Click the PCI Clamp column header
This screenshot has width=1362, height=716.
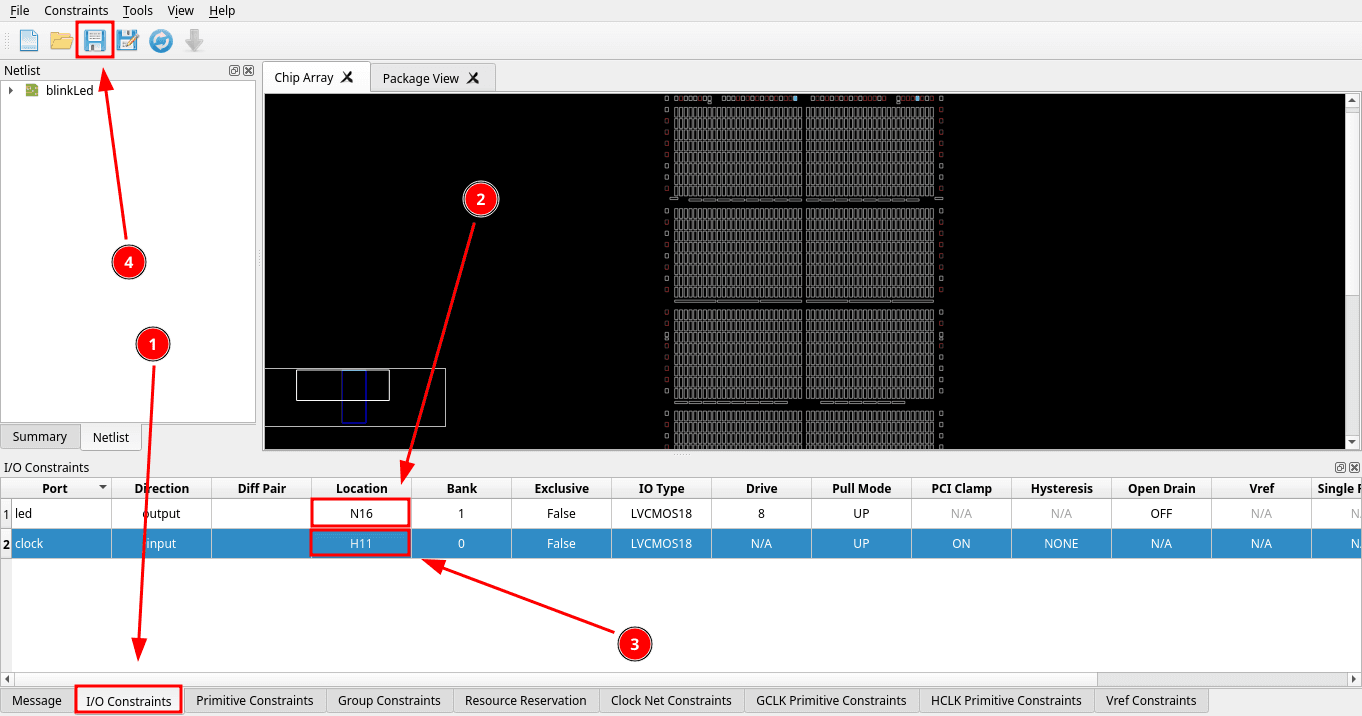coord(961,488)
